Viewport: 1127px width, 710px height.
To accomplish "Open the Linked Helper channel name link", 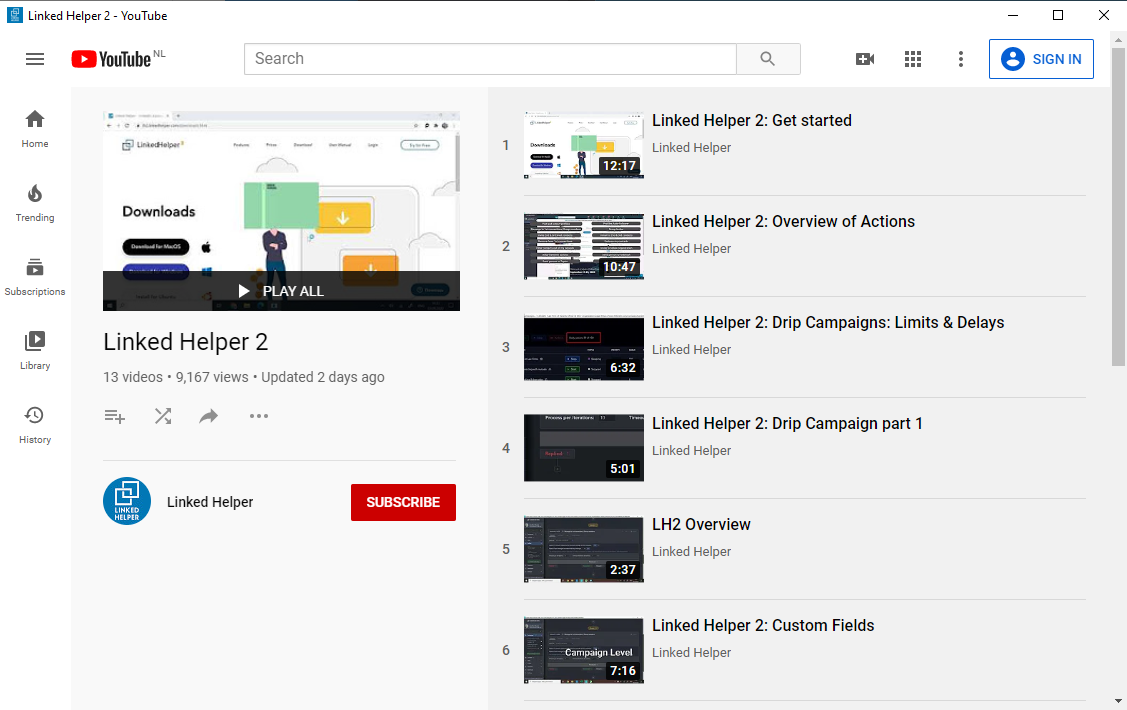I will click(x=210, y=502).
